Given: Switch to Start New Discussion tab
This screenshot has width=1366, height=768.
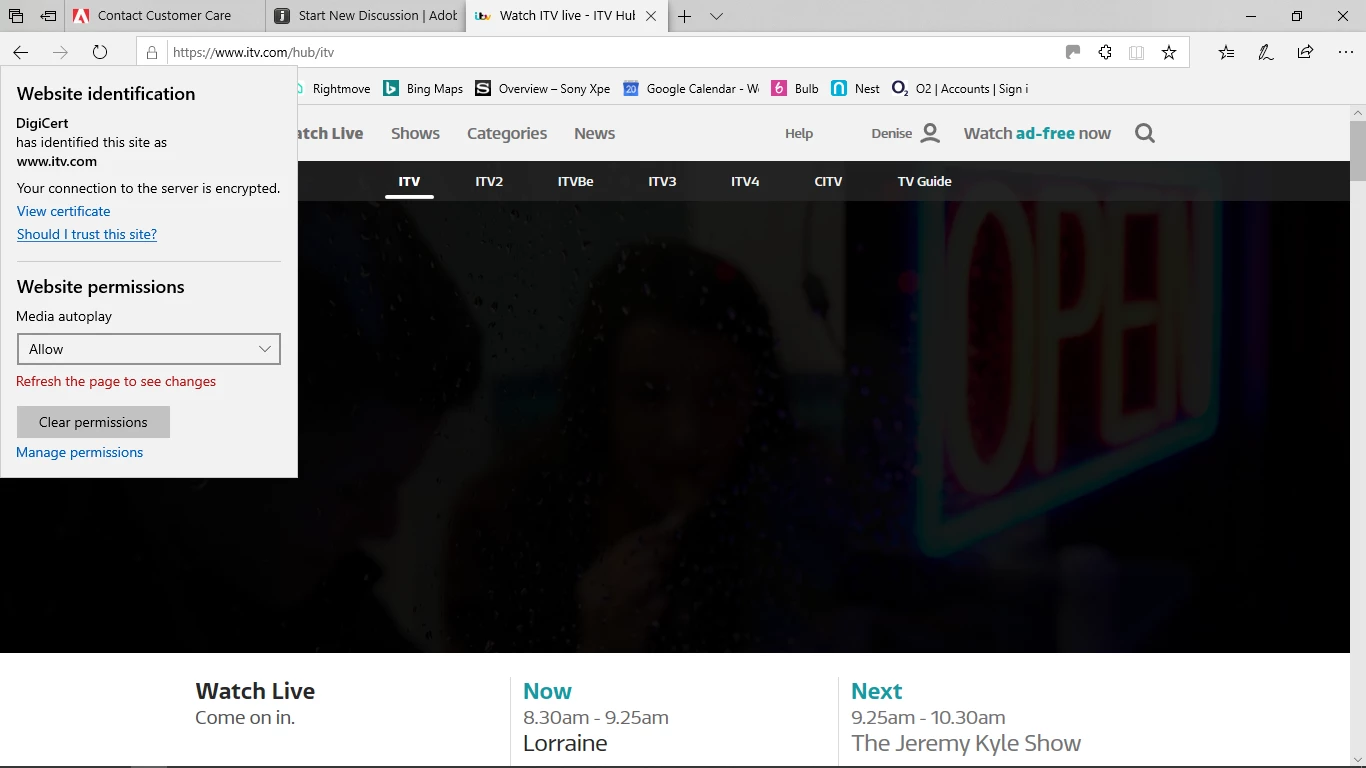Looking at the screenshot, I should 366,16.
